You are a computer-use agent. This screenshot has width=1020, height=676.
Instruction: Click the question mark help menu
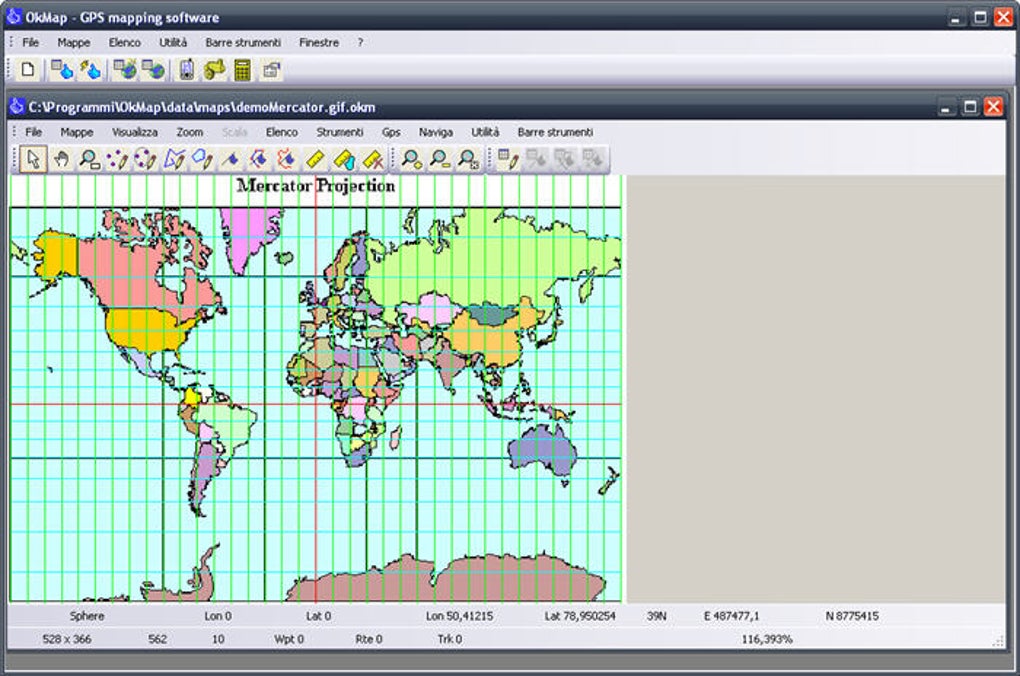360,43
